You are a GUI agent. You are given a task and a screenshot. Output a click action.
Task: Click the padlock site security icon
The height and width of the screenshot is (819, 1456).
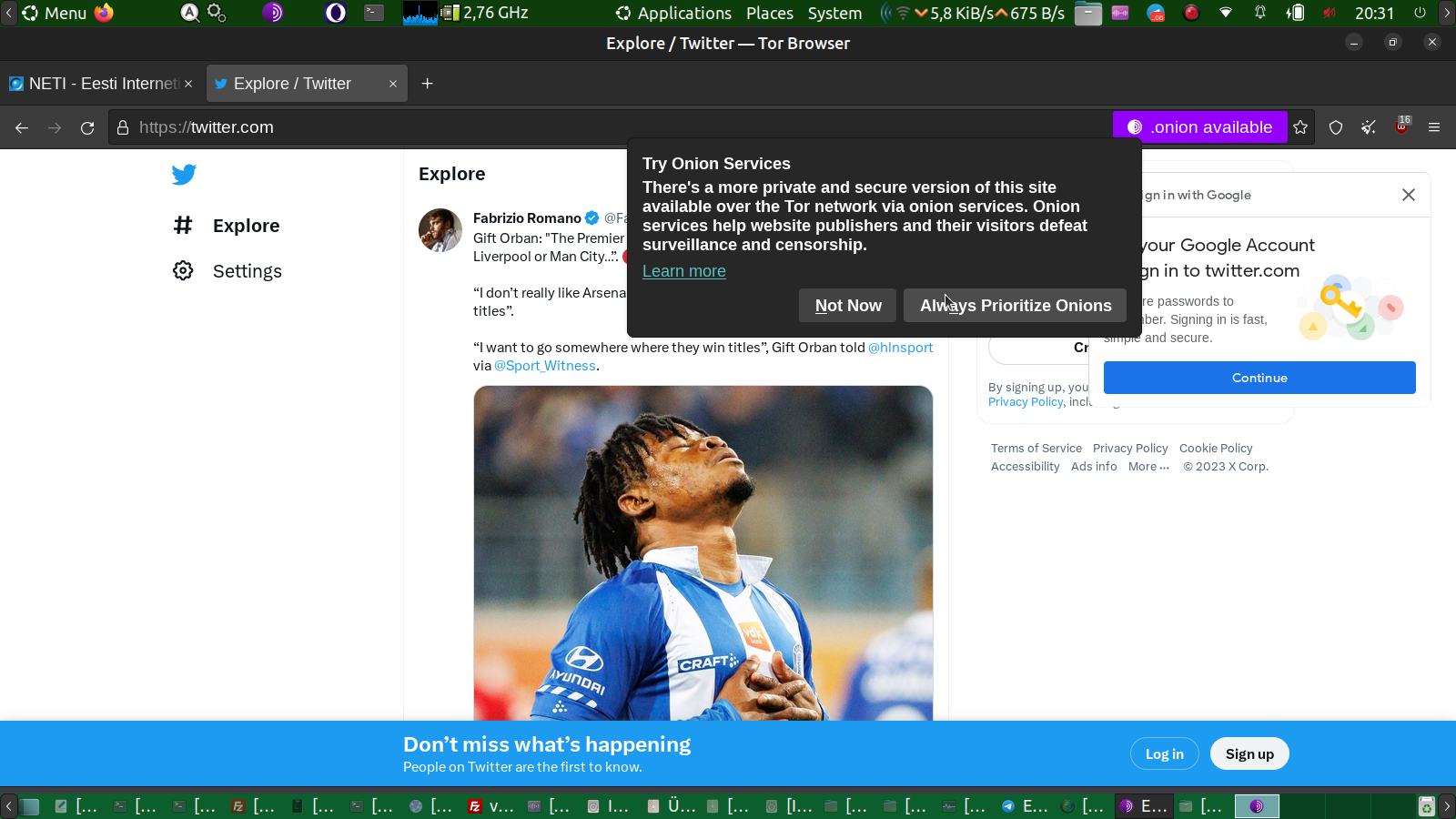tap(123, 127)
